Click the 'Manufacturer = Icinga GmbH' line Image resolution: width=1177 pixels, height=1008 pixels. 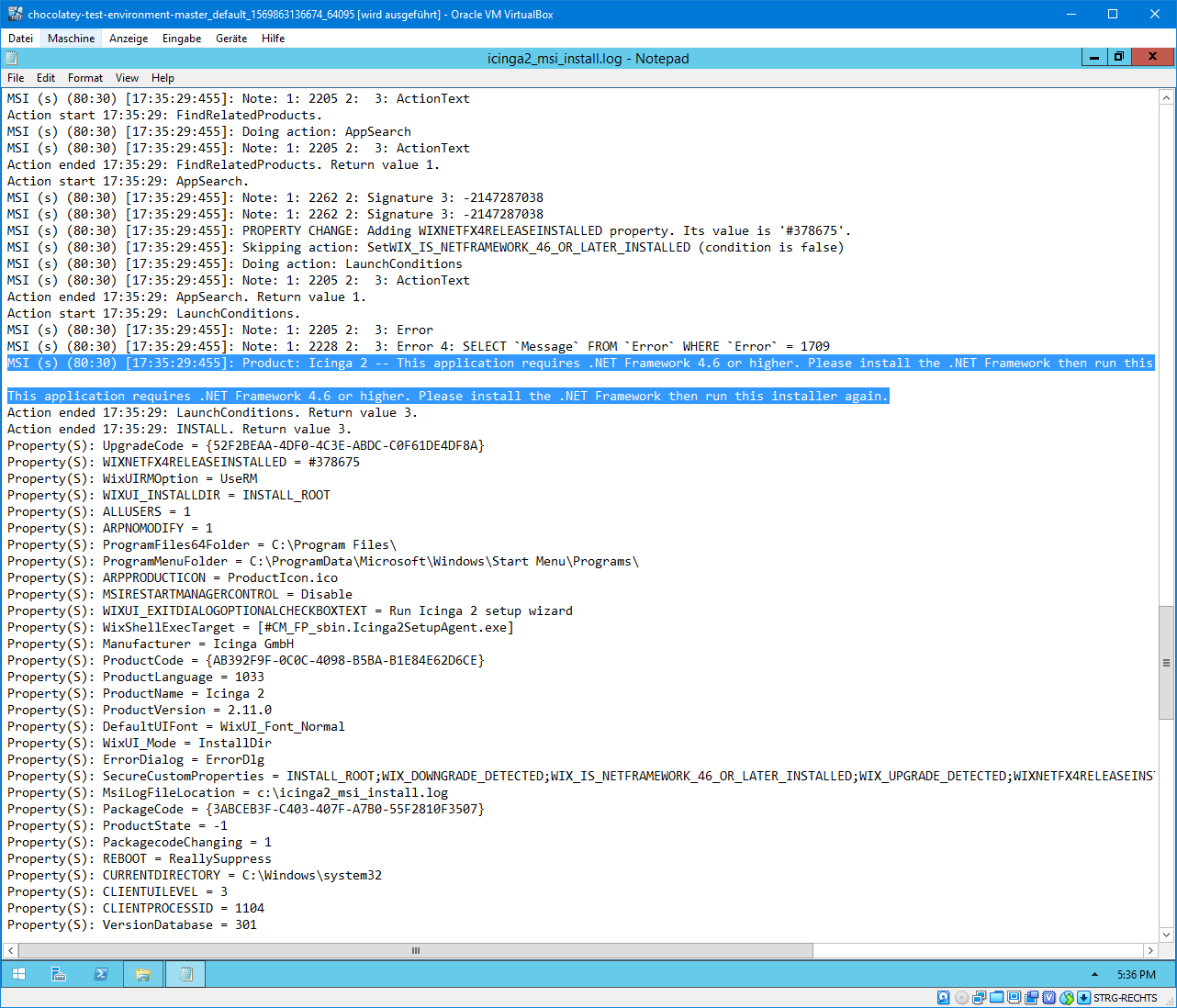pyautogui.click(x=151, y=644)
